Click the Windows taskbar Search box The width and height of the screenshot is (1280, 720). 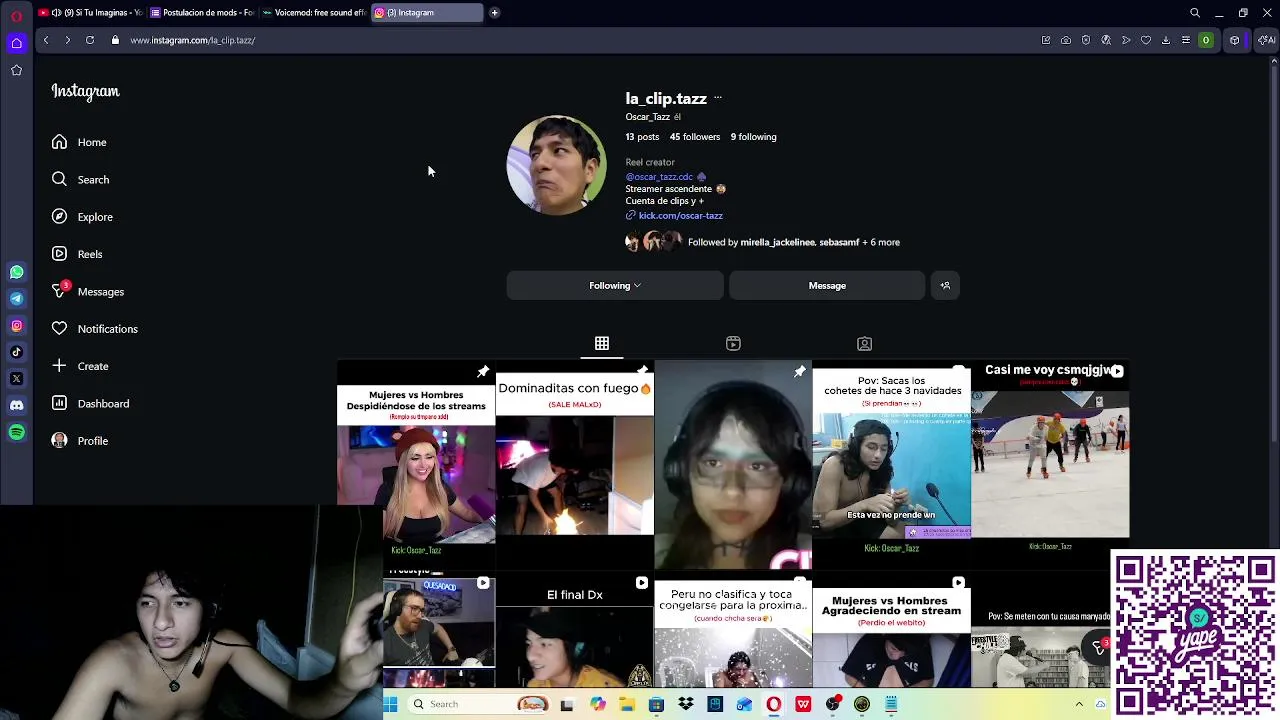tap(480, 704)
